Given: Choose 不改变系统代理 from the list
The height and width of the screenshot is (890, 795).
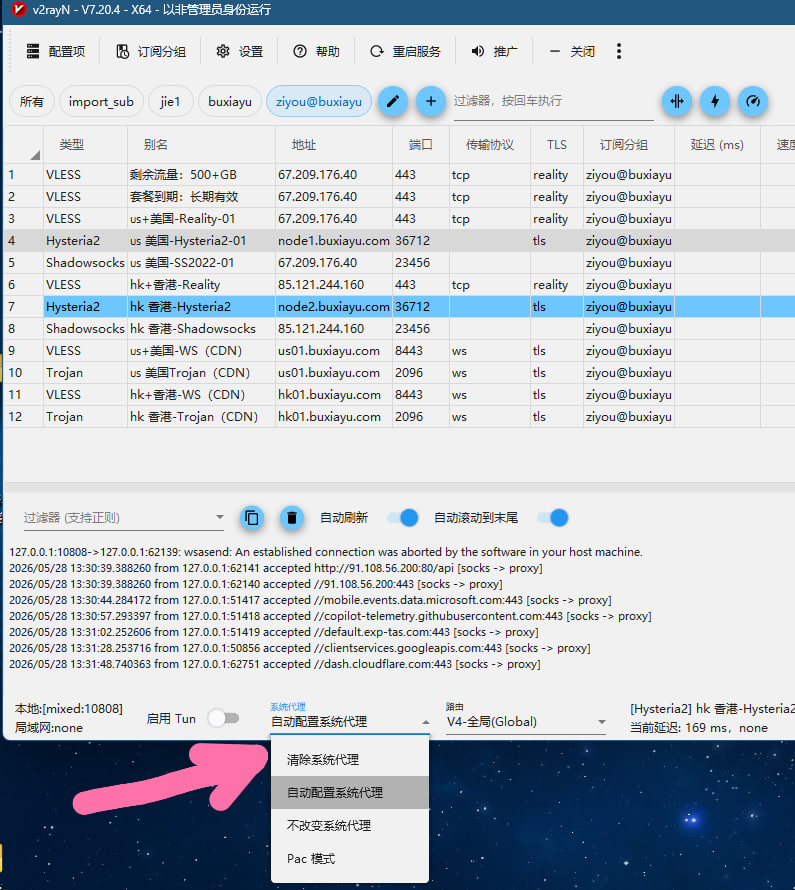Looking at the screenshot, I should pos(350,826).
